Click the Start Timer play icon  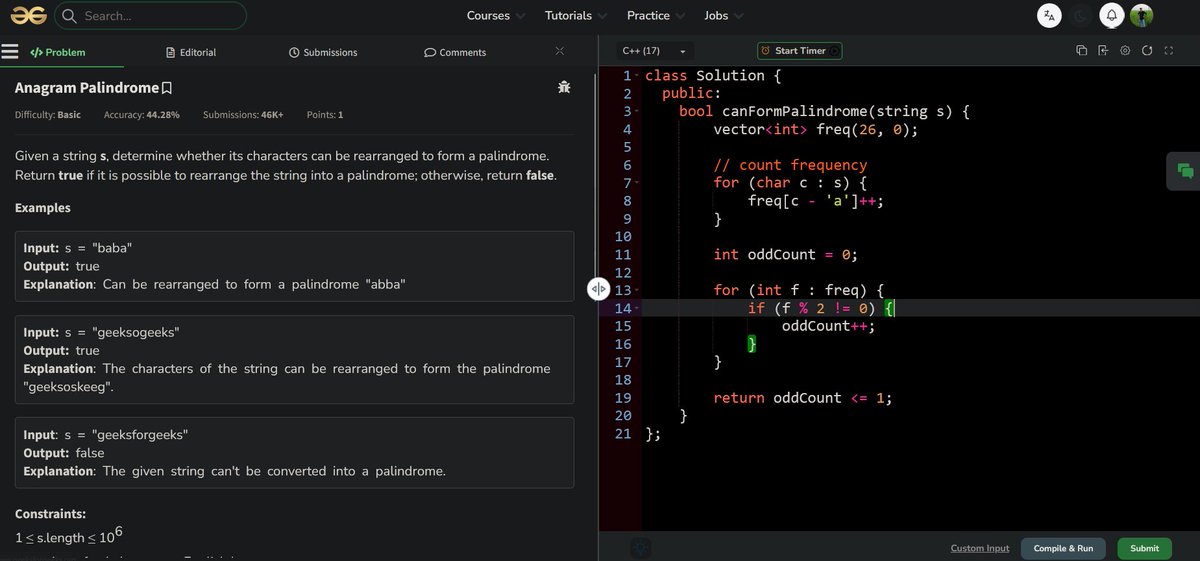click(834, 51)
